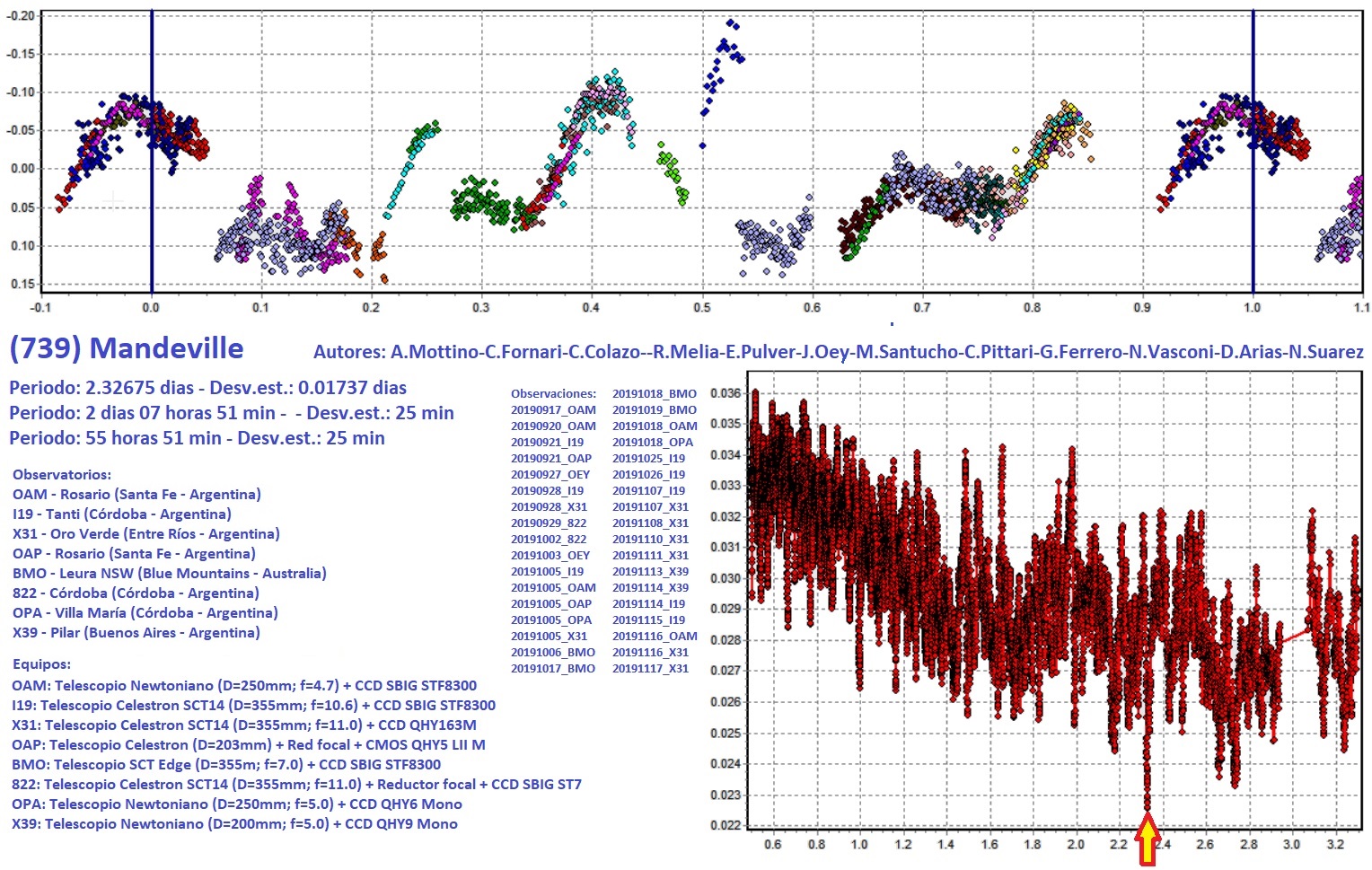Click observation entry "20191116_OAM"
The image size is (1372, 870).
[x=655, y=636]
